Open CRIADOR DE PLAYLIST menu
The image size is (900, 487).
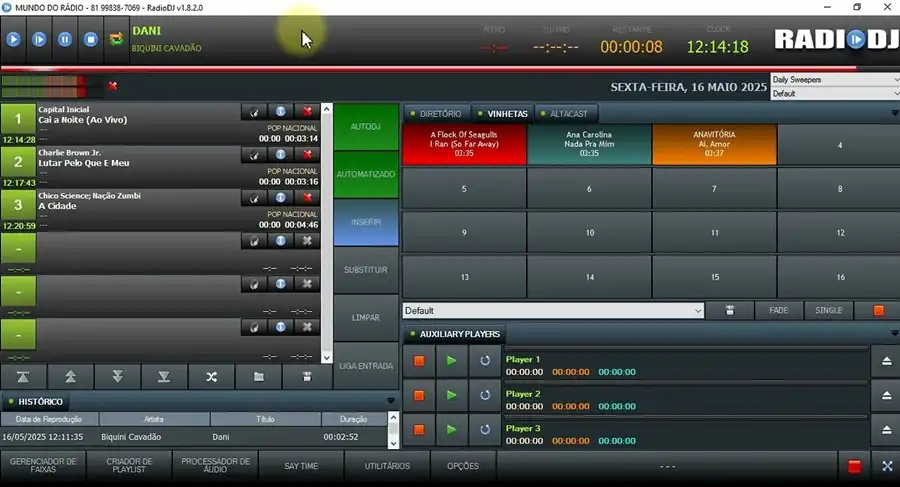point(129,466)
